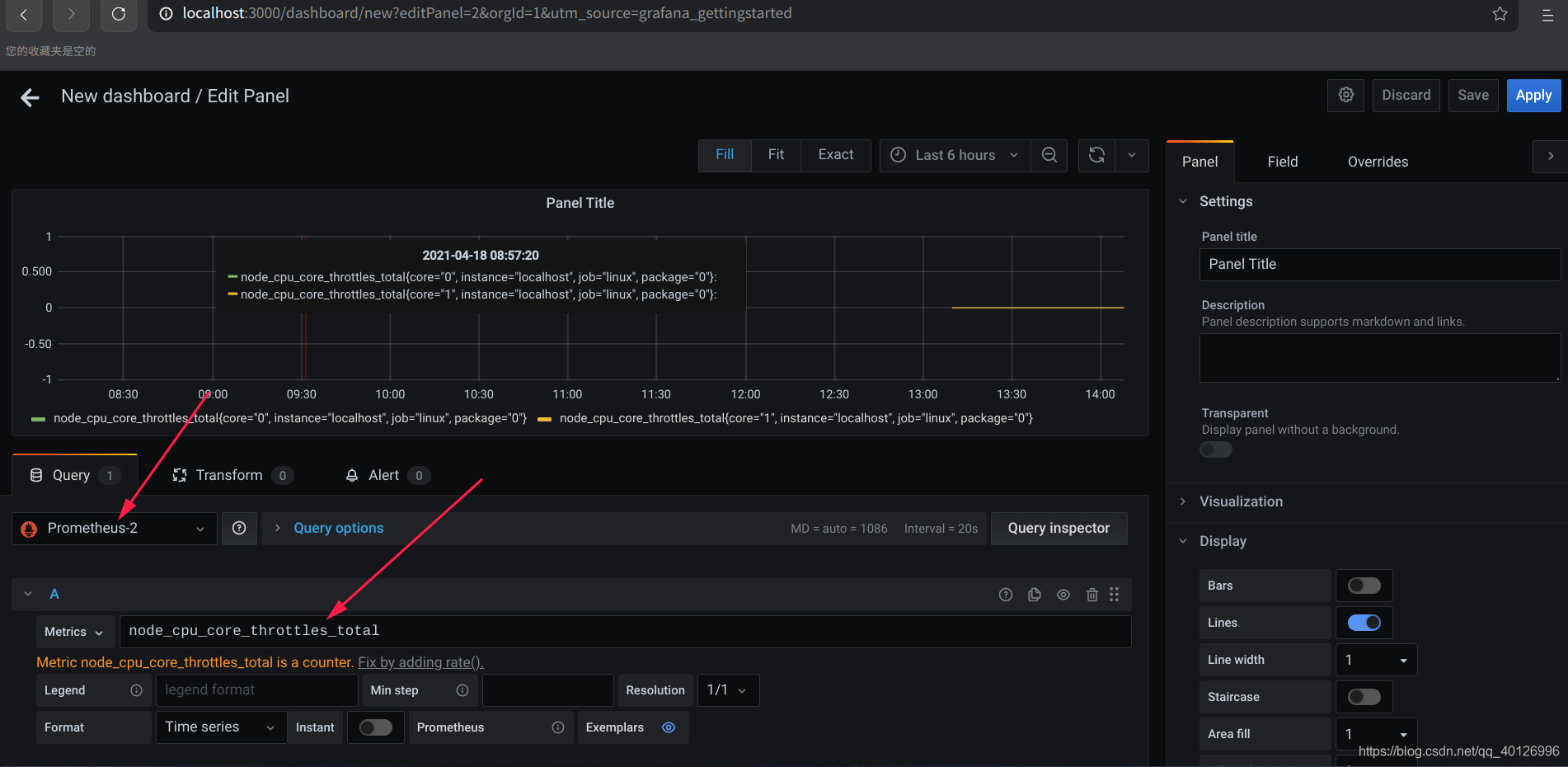This screenshot has height=767, width=1568.
Task: Click the Description text area
Action: [x=1379, y=358]
